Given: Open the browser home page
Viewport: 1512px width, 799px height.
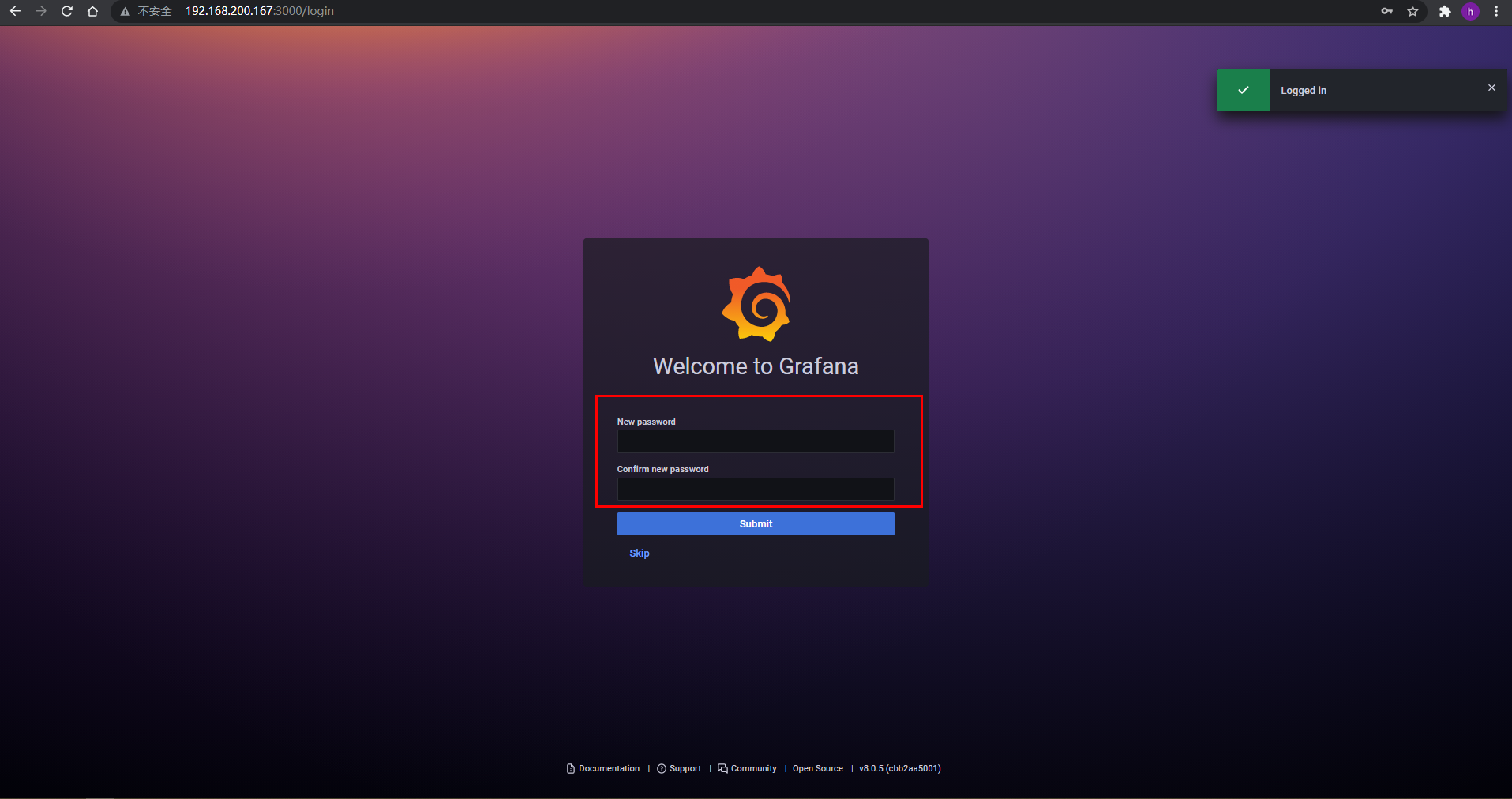Looking at the screenshot, I should [x=92, y=11].
